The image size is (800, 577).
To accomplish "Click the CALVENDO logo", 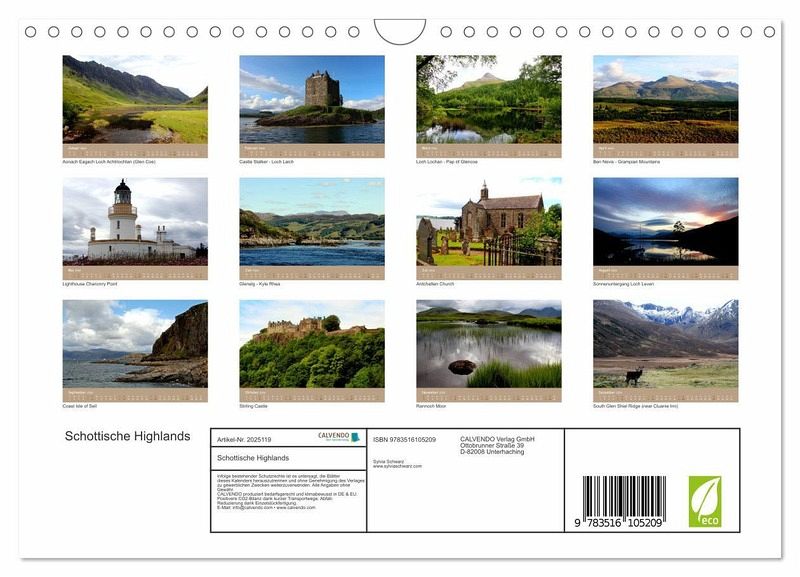I will [339, 437].
